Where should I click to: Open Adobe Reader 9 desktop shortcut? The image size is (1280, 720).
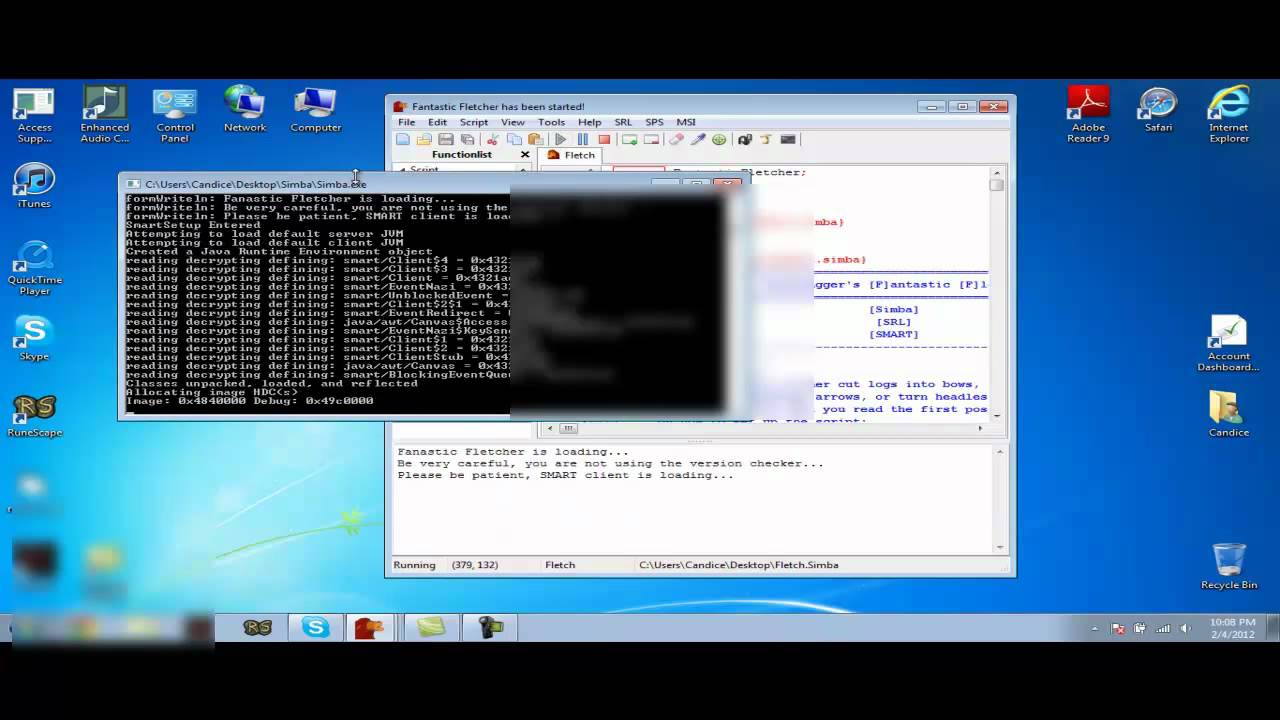[1088, 116]
